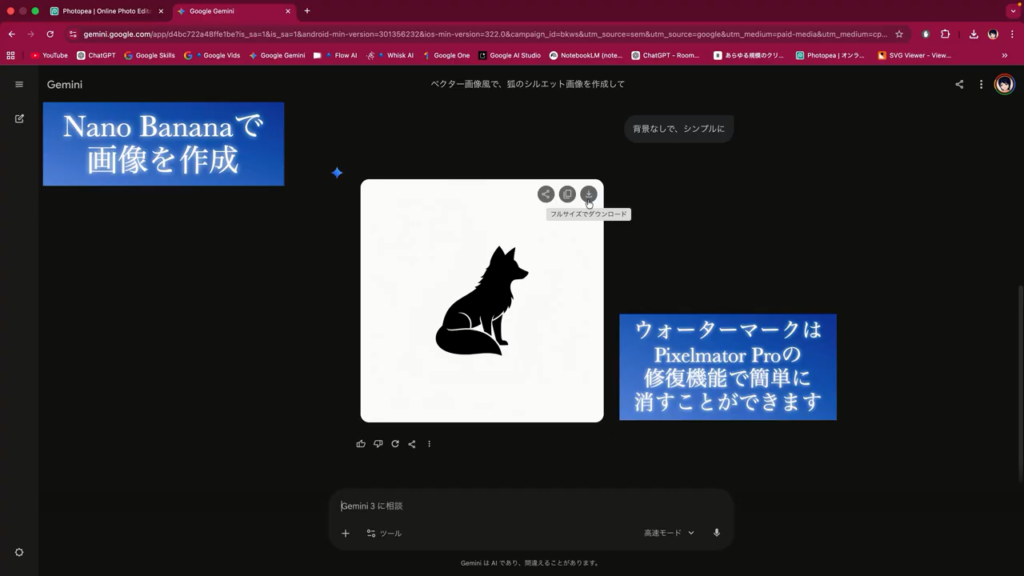Switch to the Photopea browser tab
1024x576 pixels.
point(105,11)
